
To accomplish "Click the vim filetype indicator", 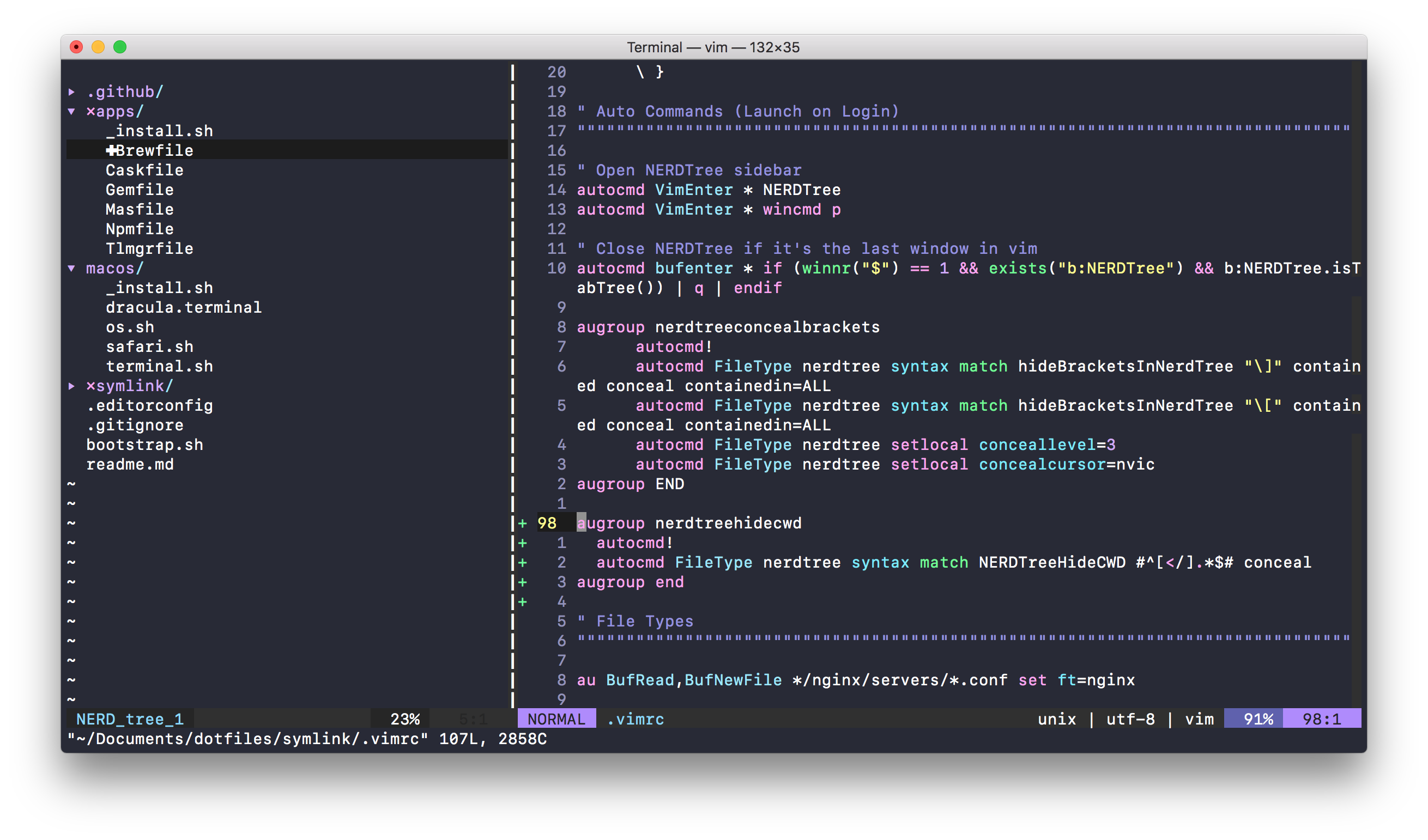I will click(x=1199, y=719).
